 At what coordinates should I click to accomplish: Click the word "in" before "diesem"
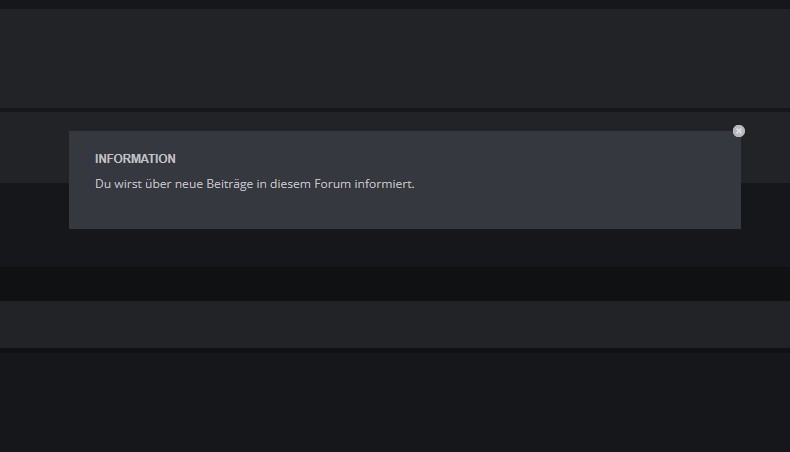coord(261,184)
